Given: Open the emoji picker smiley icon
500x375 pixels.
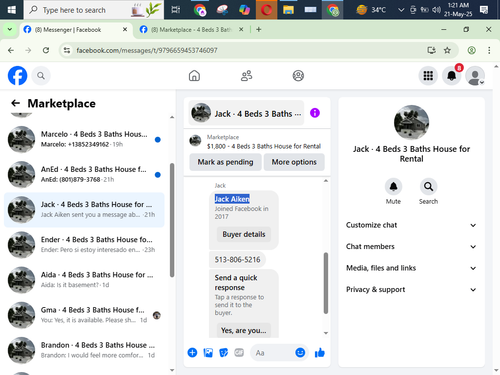Looking at the screenshot, I should tap(300, 352).
